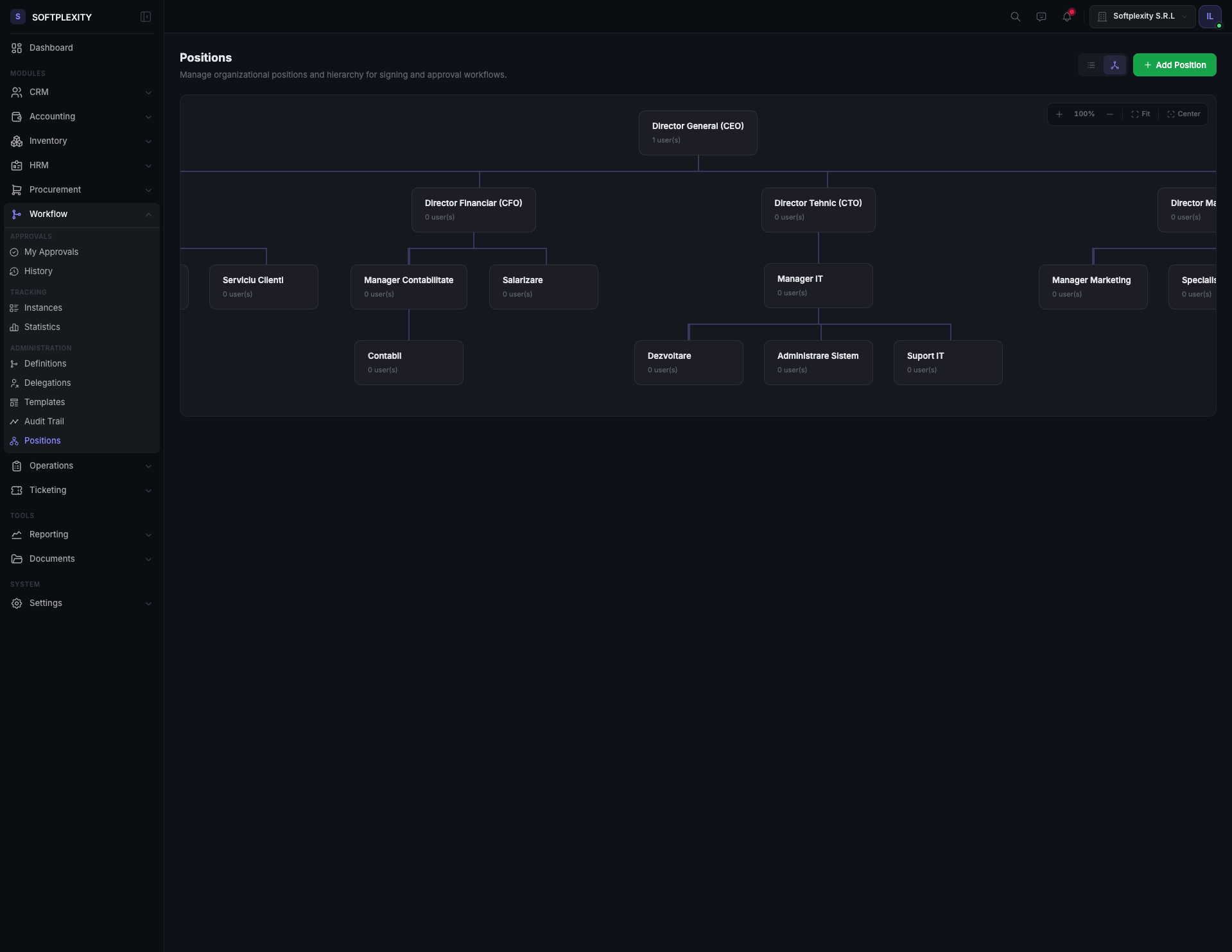The height and width of the screenshot is (952, 1232).
Task: Click the Add Position button
Action: click(1175, 65)
